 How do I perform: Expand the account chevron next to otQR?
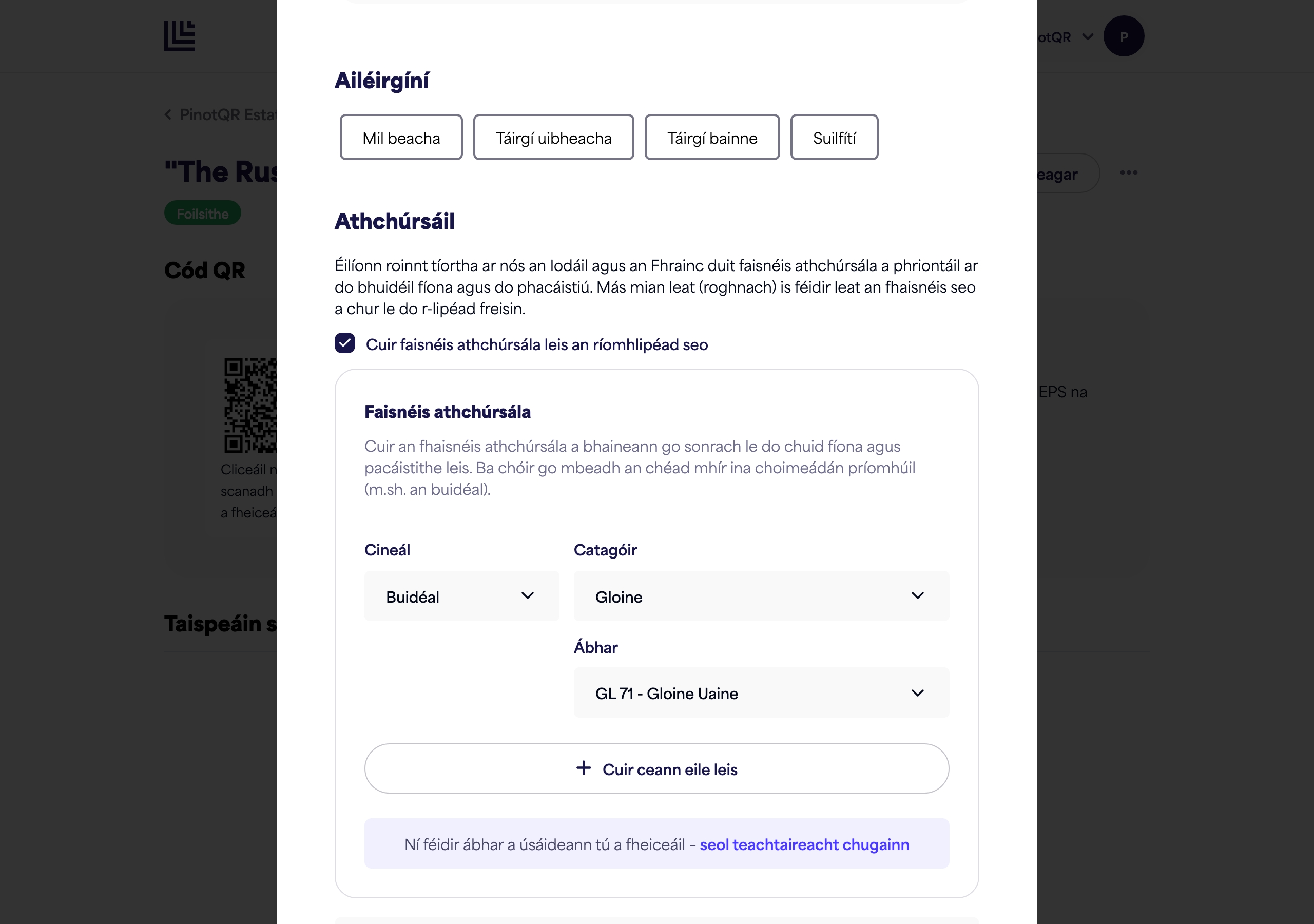tap(1088, 37)
